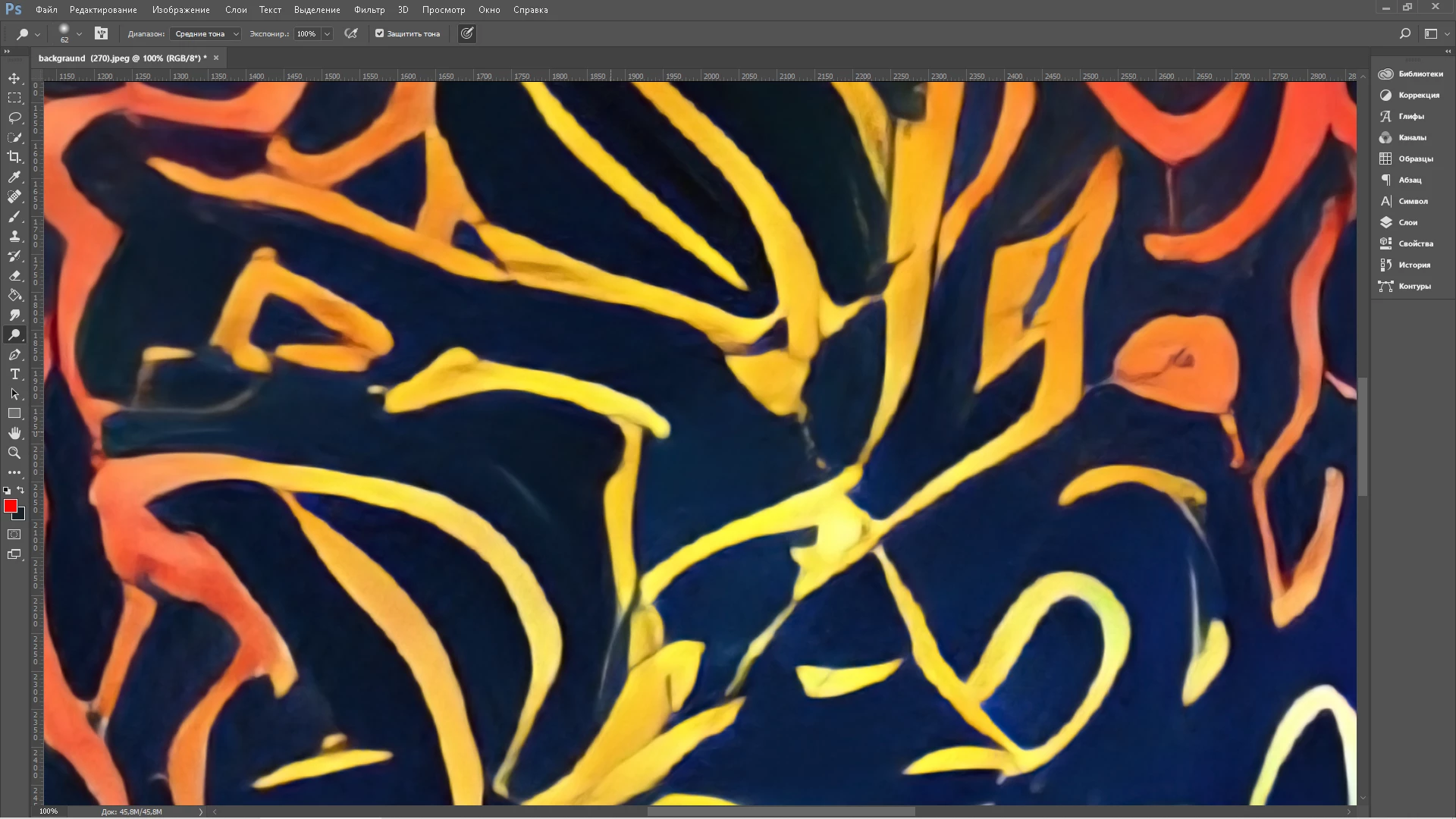The width and height of the screenshot is (1456, 819).
Task: Select the Move tool
Action: 14,78
